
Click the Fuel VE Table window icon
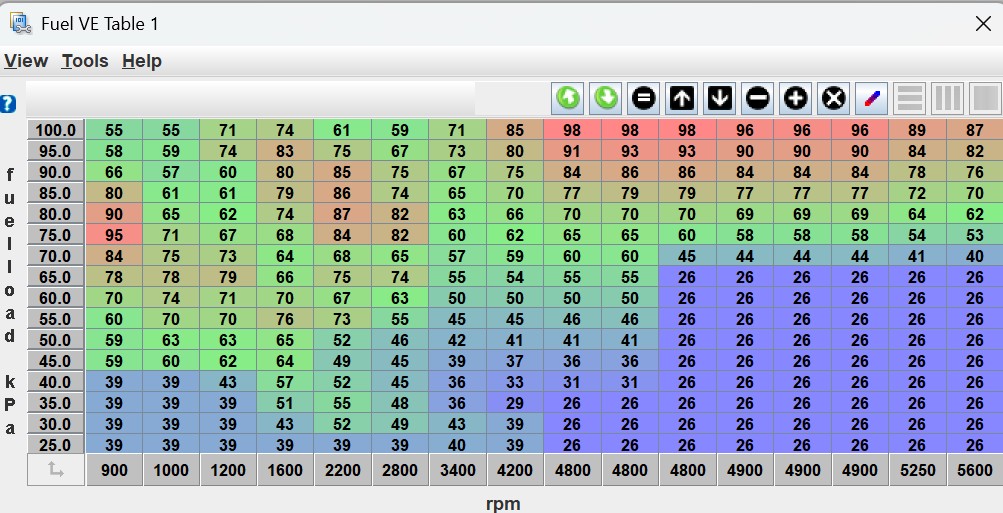click(20, 24)
